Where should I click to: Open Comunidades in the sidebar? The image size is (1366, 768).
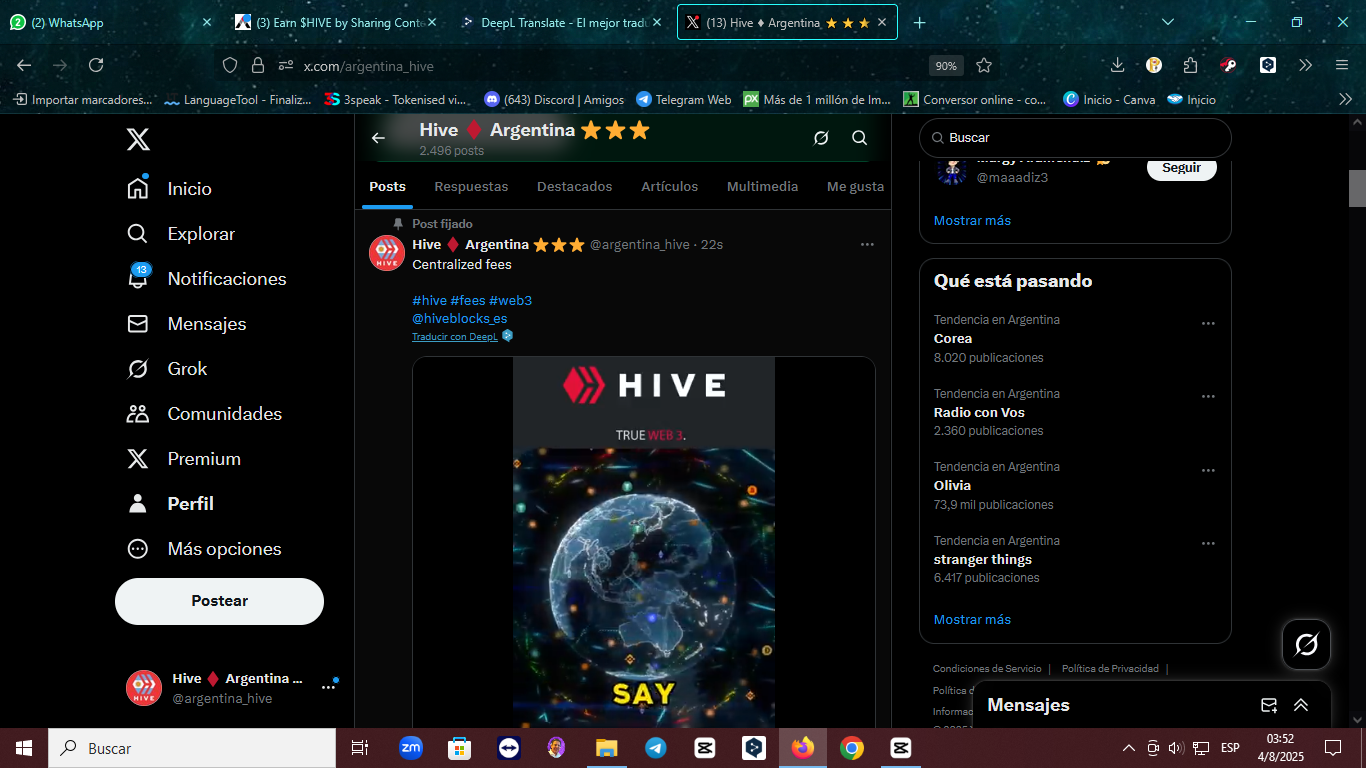pos(204,414)
